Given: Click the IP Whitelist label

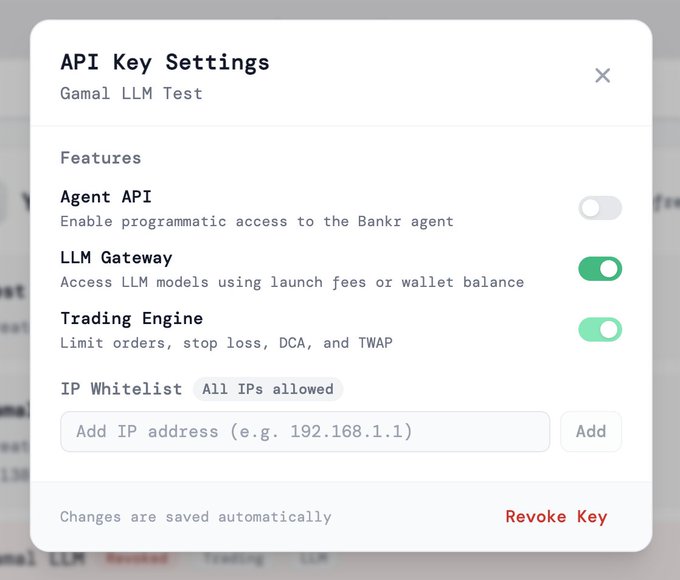Looking at the screenshot, I should (x=121, y=389).
